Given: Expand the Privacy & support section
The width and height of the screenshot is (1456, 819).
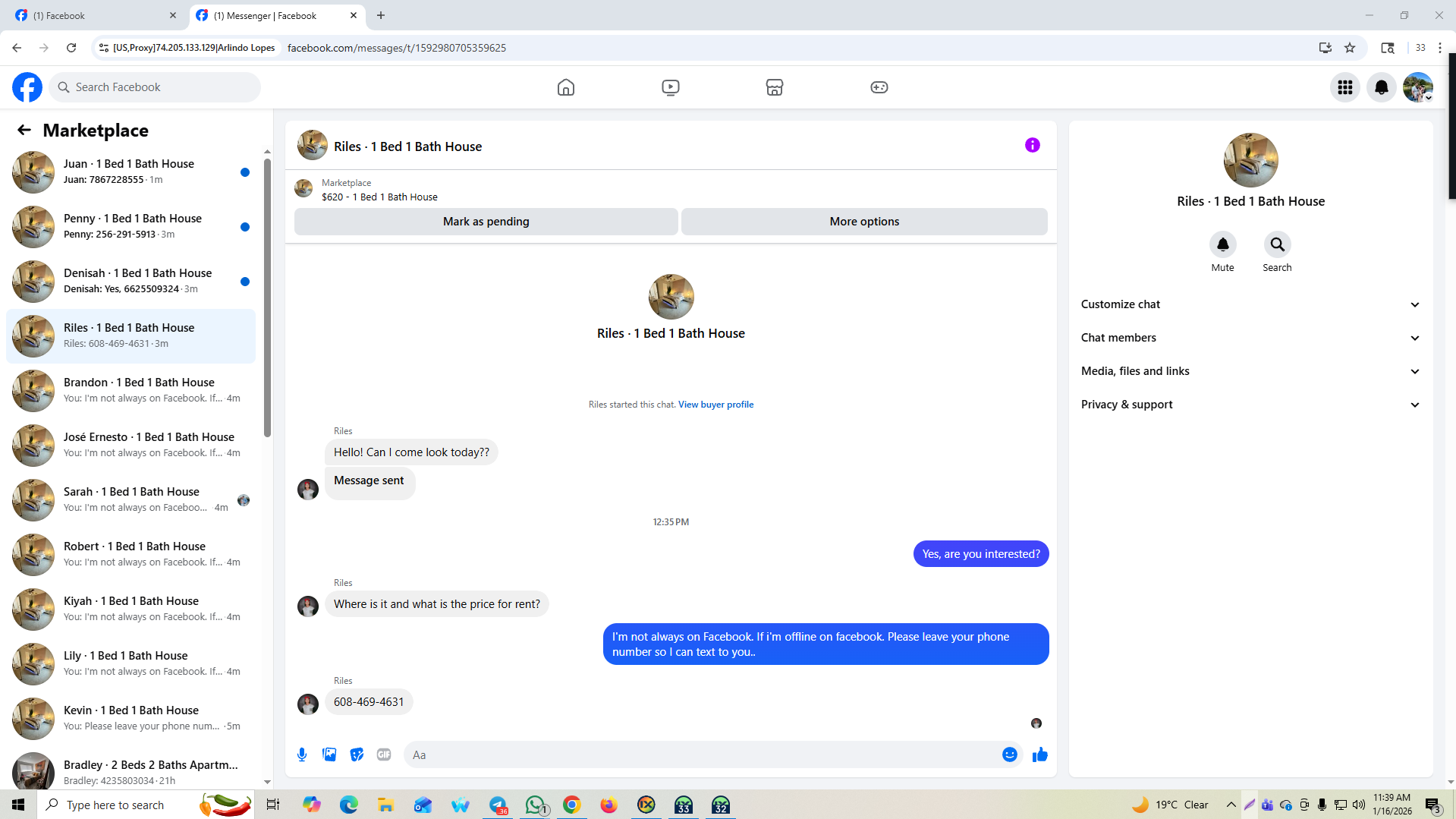Looking at the screenshot, I should point(1250,405).
